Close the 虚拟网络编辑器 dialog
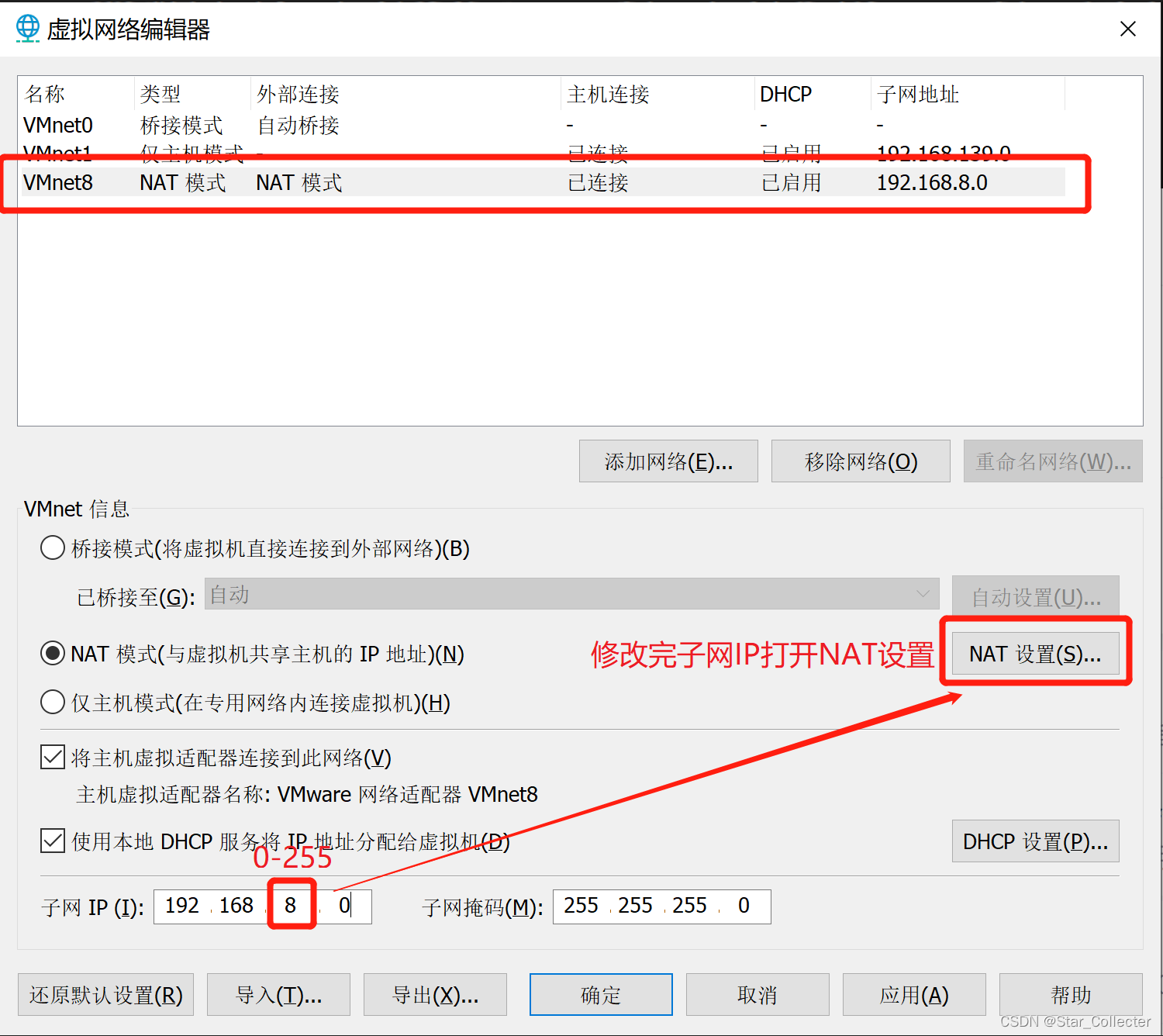The image size is (1163, 1036). (x=1128, y=29)
